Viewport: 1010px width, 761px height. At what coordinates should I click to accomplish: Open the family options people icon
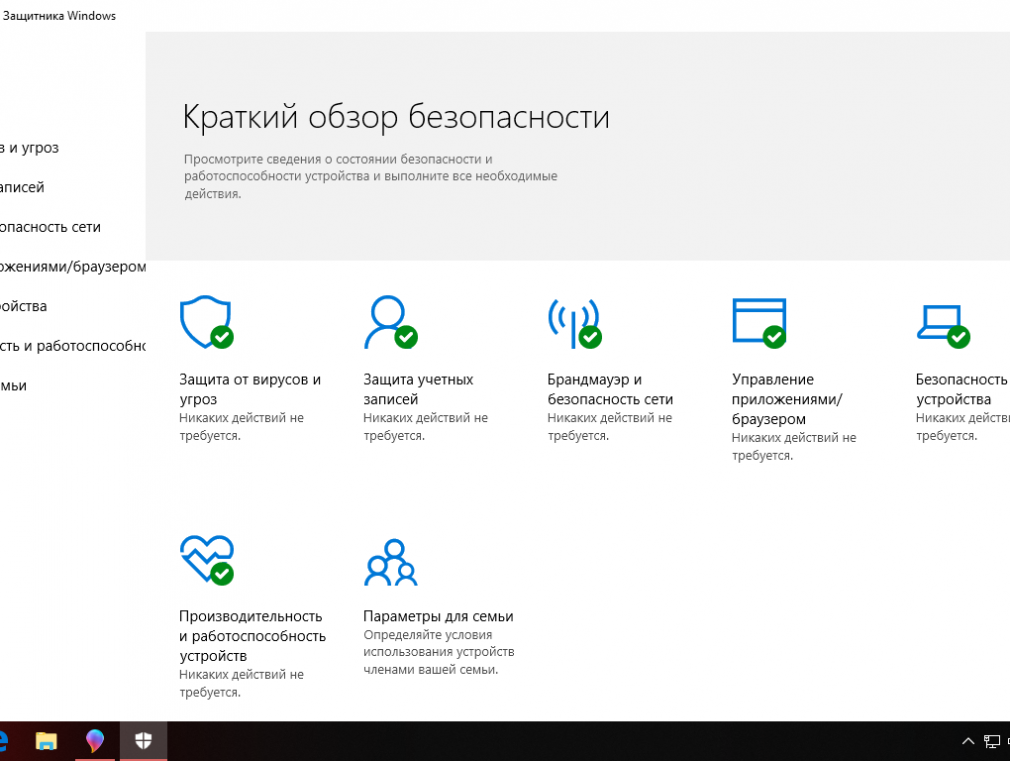(390, 562)
